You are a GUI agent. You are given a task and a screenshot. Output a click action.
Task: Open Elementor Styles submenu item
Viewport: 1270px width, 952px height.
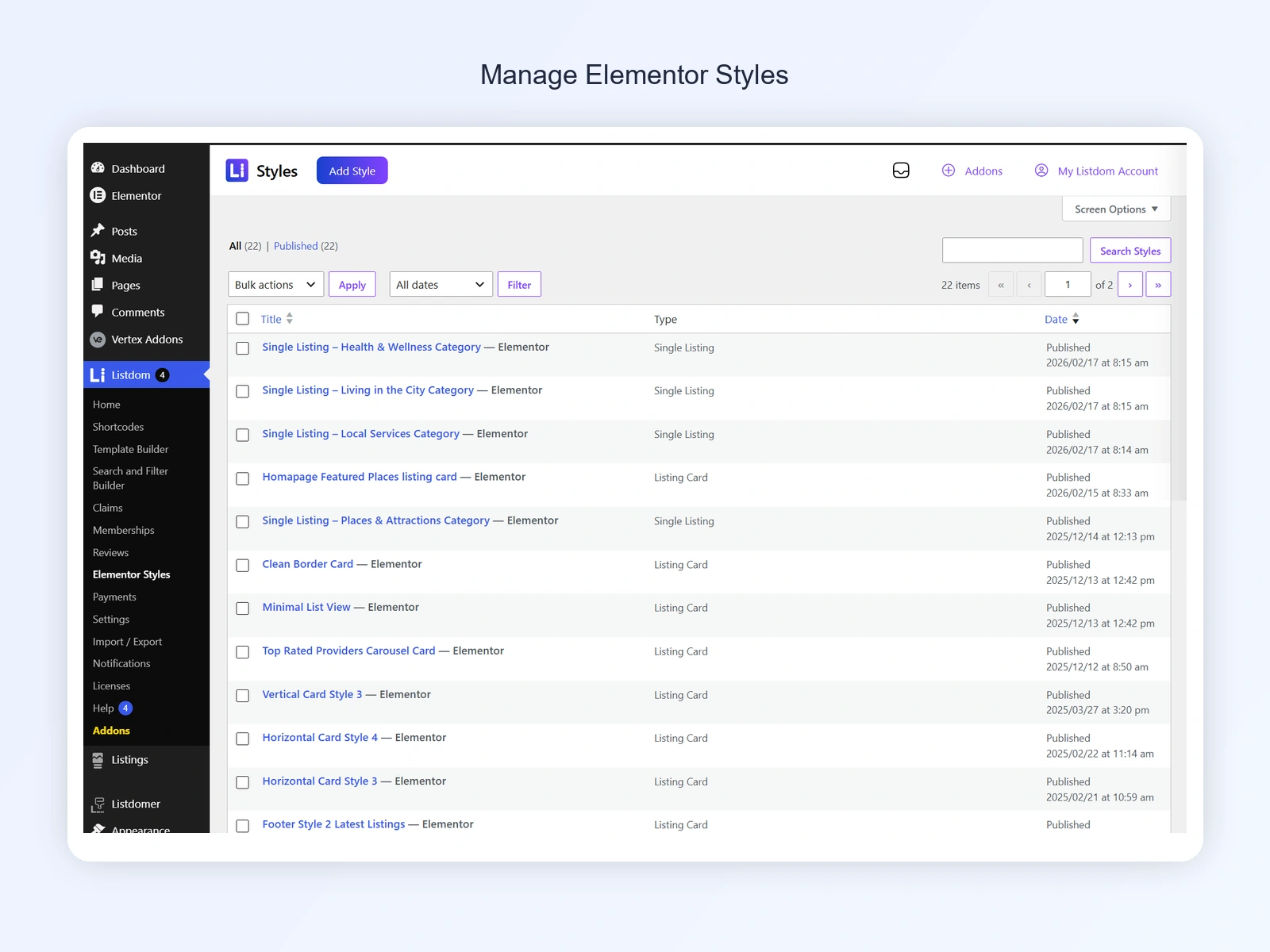pyautogui.click(x=131, y=574)
